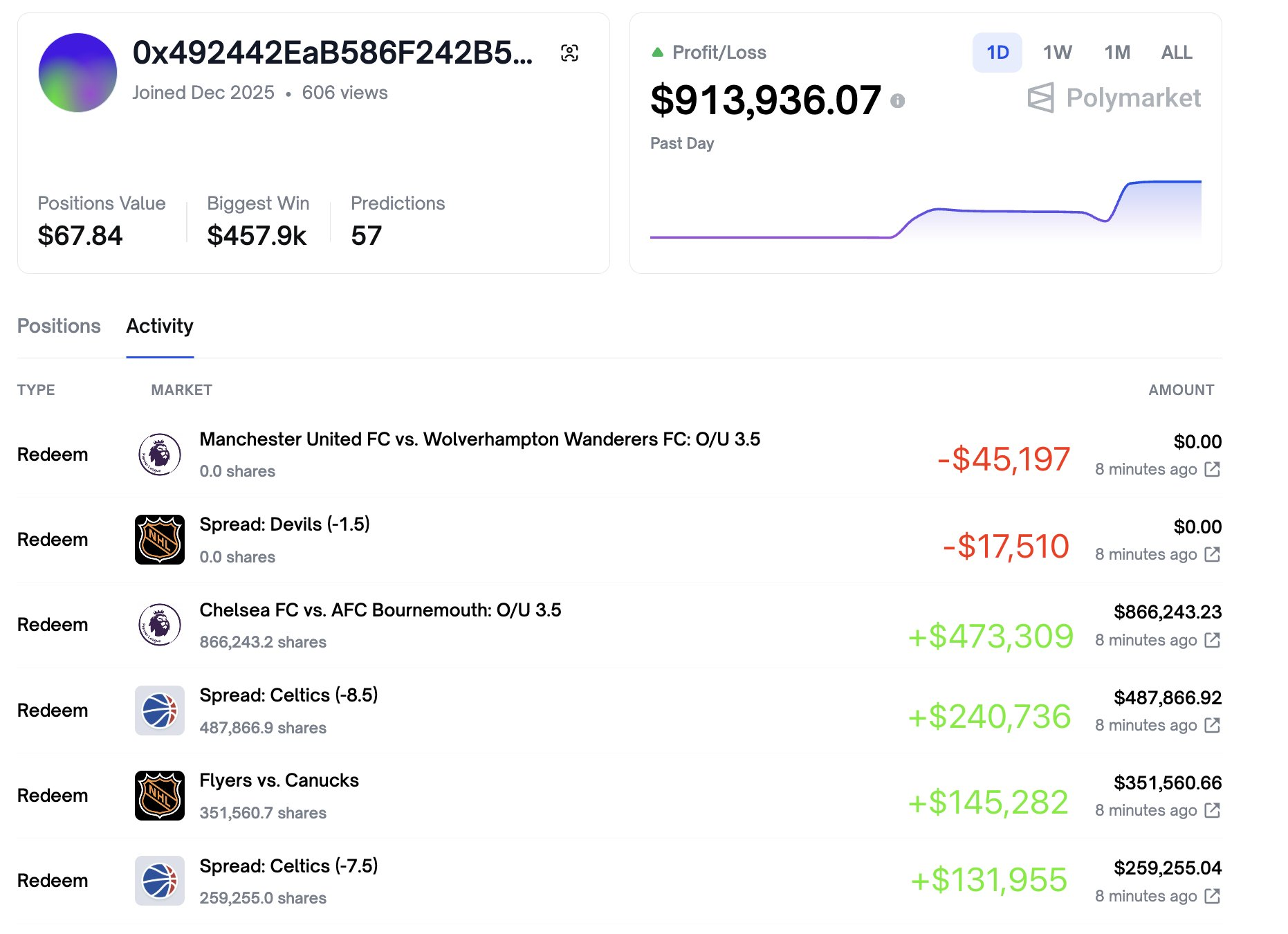Open Manchester United vs. Wolverhampton market link

479,439
